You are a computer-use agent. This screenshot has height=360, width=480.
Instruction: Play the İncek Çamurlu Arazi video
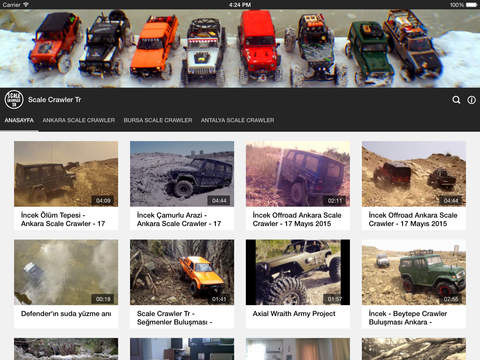182,174
